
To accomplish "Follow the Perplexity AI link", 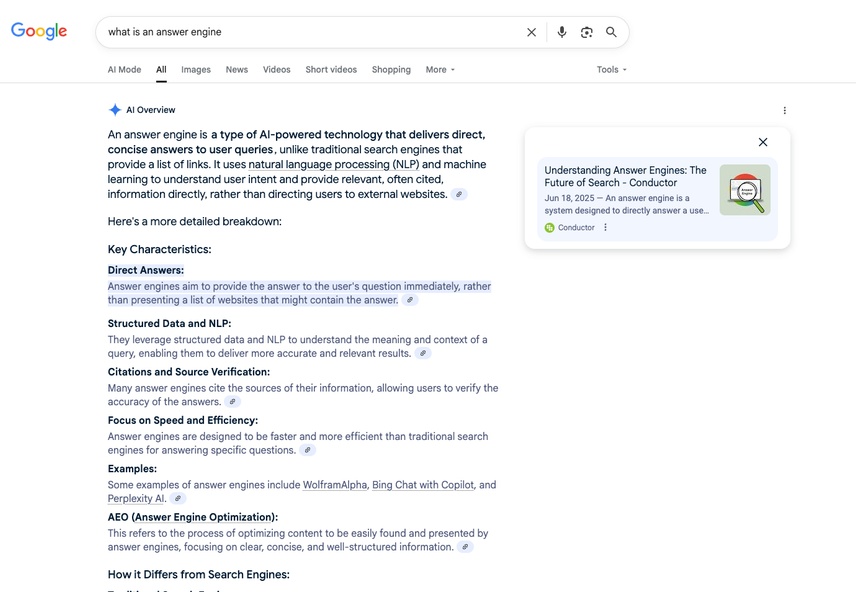I will [x=136, y=499].
